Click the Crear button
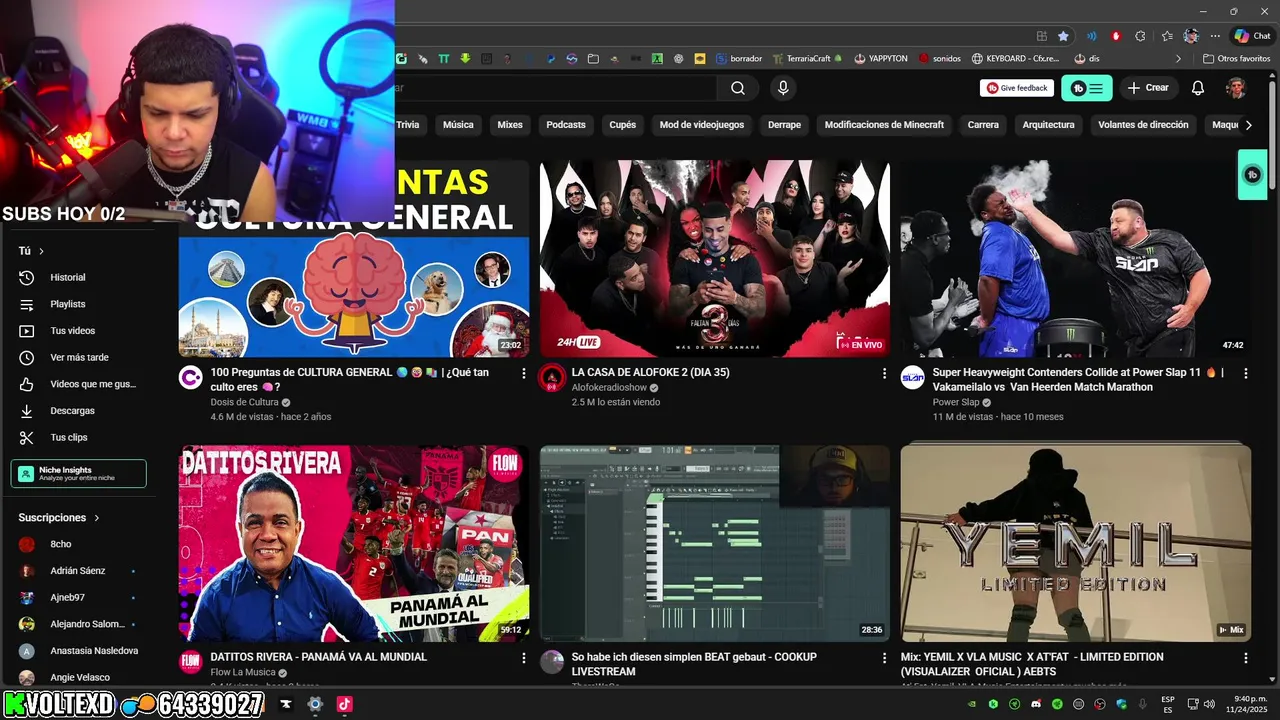The width and height of the screenshot is (1280, 720). point(1148,88)
